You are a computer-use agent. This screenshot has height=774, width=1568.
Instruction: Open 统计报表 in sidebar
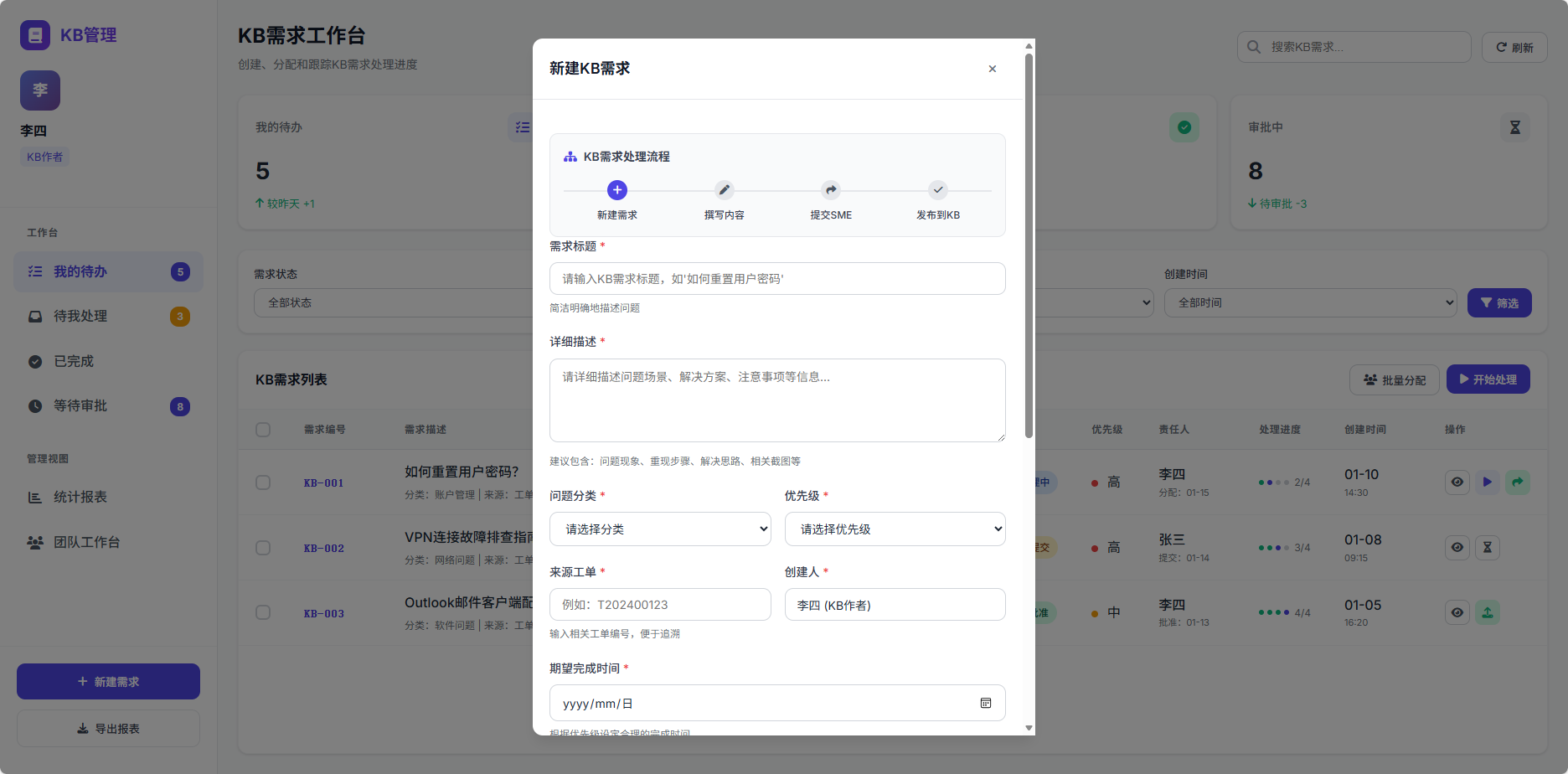click(x=108, y=498)
